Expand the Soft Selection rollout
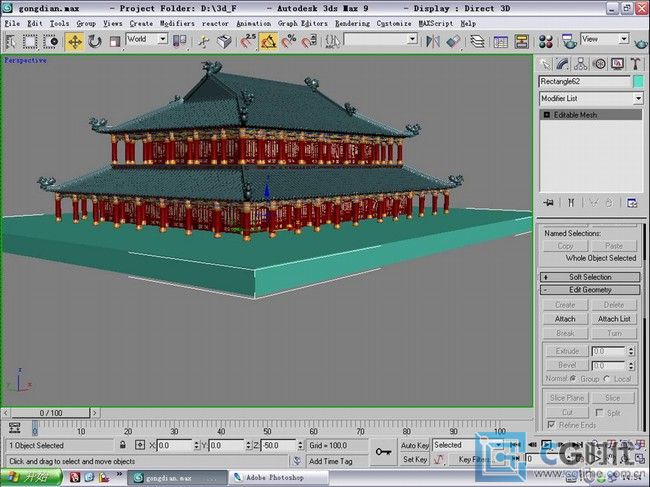The width and height of the screenshot is (650, 487). pos(590,277)
